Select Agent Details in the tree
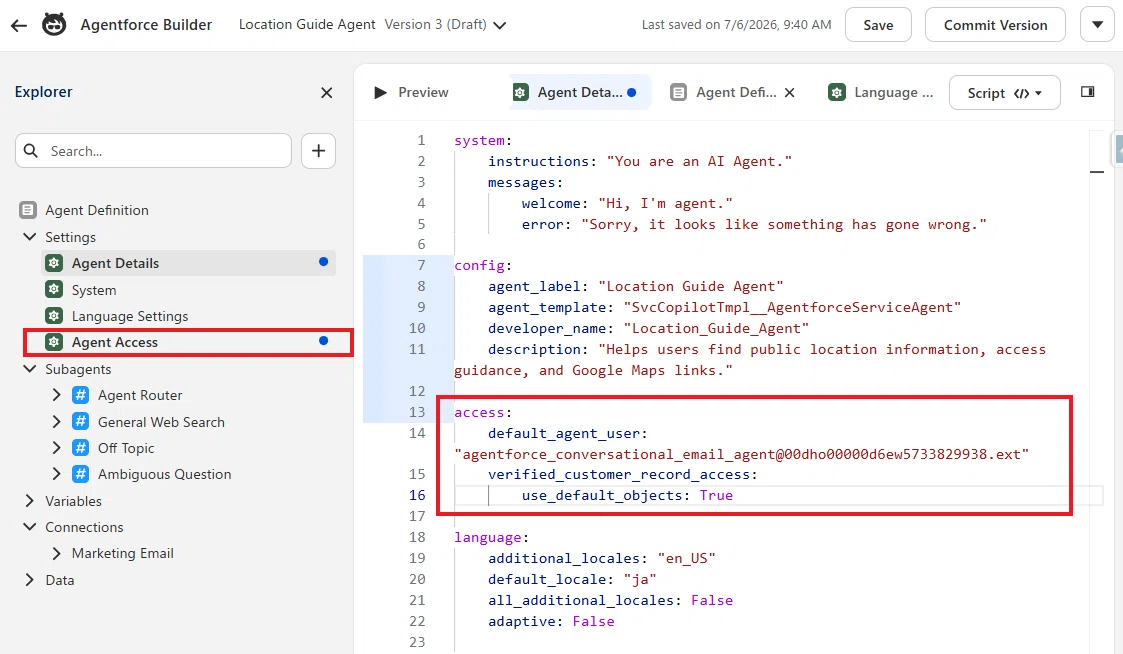This screenshot has height=654, width=1123. tap(190, 263)
